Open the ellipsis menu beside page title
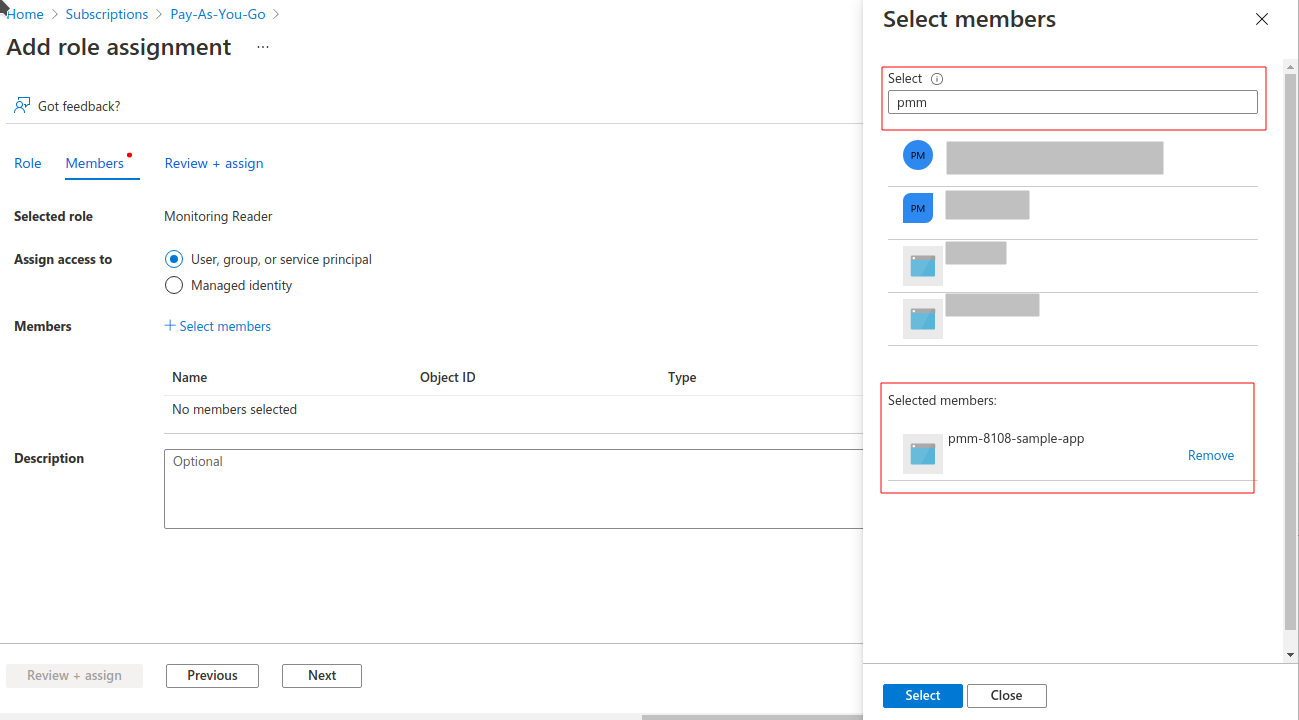The width and height of the screenshot is (1299, 720). point(263,47)
